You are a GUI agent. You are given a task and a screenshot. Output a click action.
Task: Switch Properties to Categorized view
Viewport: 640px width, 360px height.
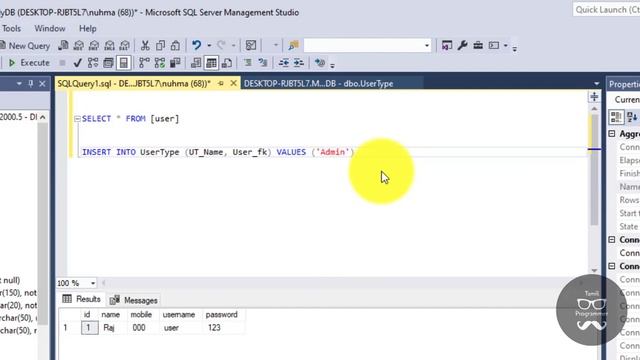pyautogui.click(x=616, y=117)
